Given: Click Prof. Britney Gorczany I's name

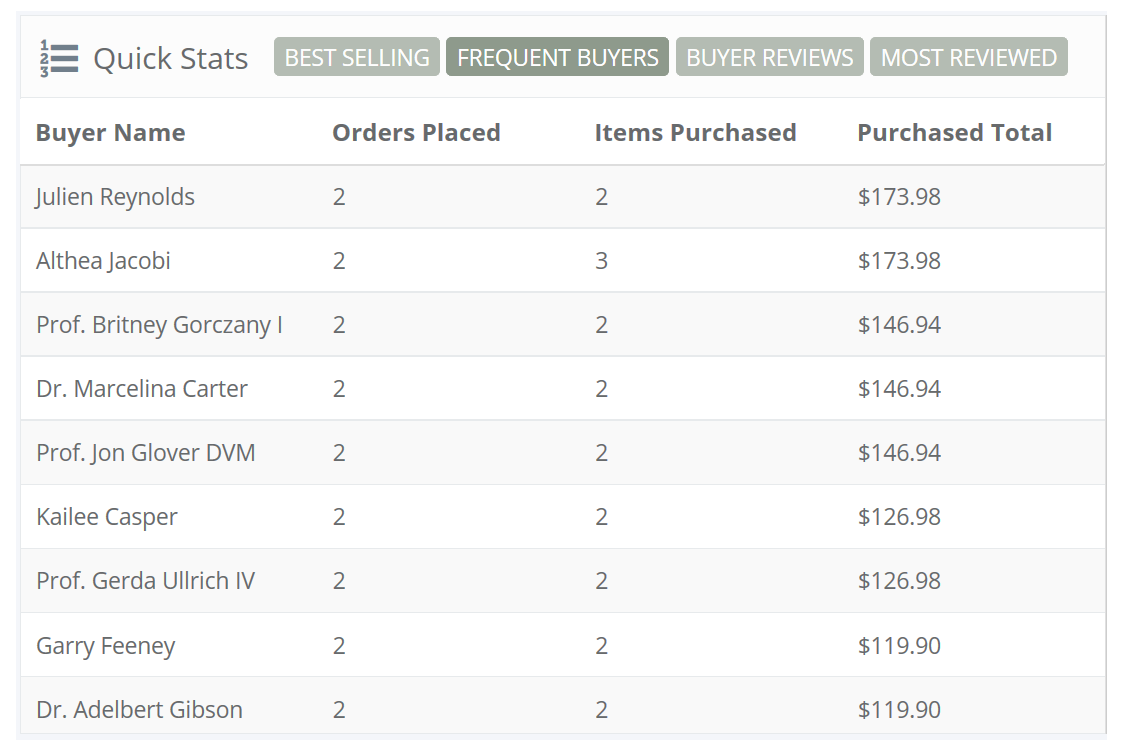Looking at the screenshot, I should click(x=158, y=324).
